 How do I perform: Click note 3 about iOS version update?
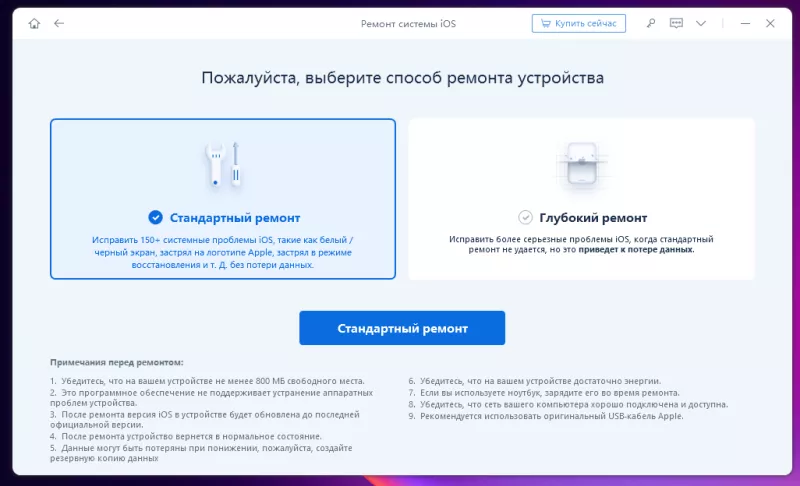click(205, 419)
